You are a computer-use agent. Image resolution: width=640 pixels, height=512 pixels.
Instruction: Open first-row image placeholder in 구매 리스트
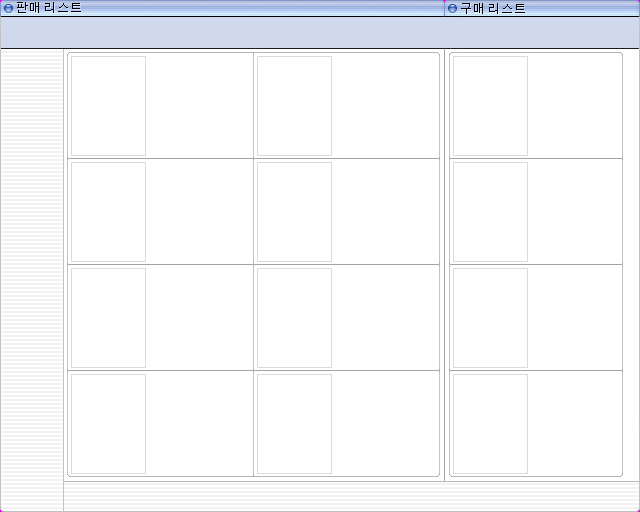point(490,106)
